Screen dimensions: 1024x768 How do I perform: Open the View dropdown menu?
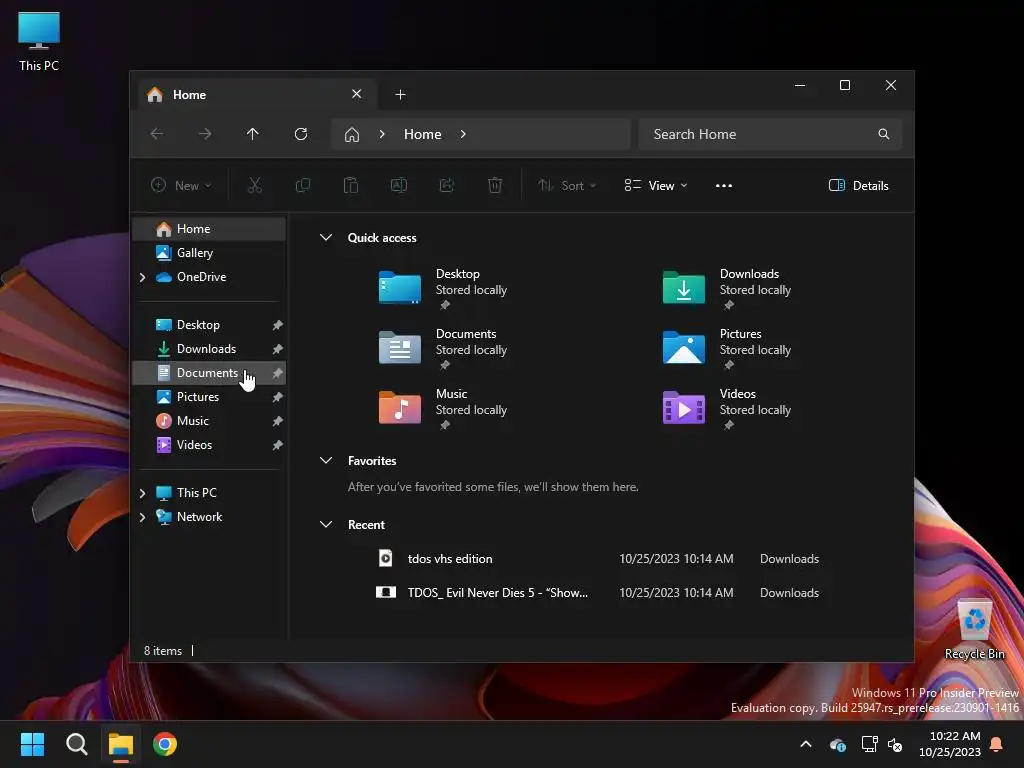[x=656, y=185]
